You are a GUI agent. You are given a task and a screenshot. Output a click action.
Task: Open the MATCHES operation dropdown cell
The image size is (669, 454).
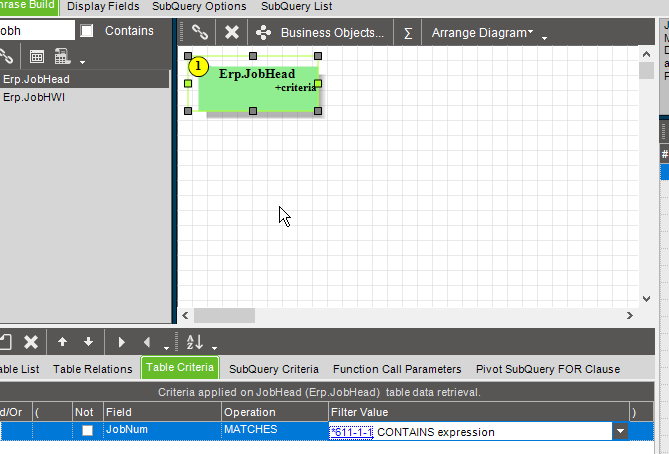tap(273, 431)
